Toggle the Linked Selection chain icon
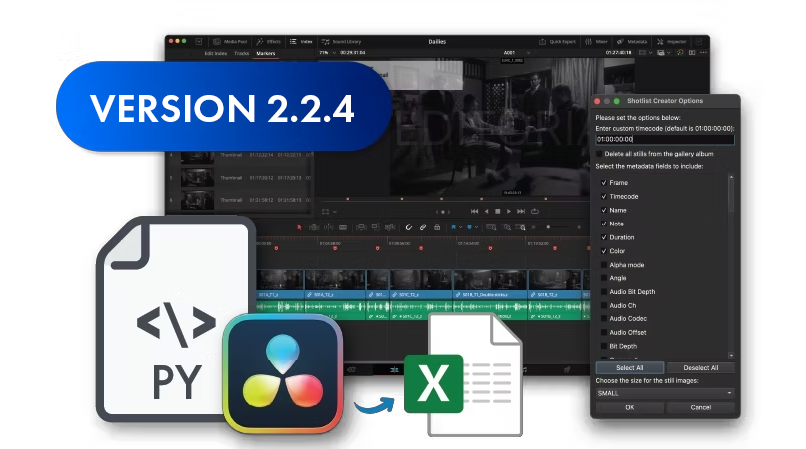This screenshot has width=806, height=449. pos(423,227)
